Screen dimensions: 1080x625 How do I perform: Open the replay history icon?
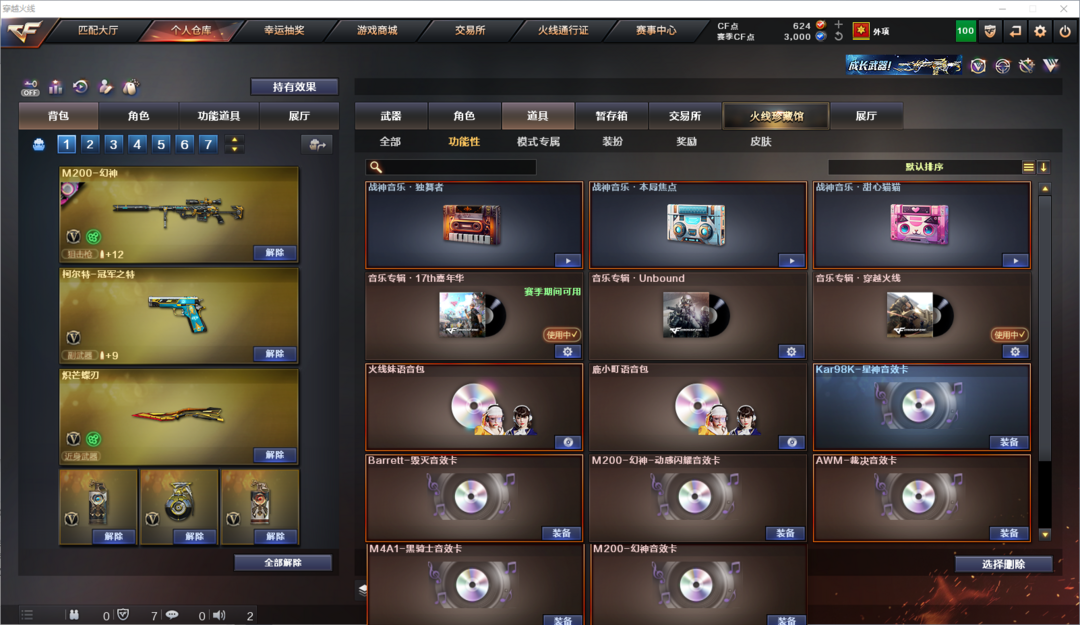click(81, 86)
